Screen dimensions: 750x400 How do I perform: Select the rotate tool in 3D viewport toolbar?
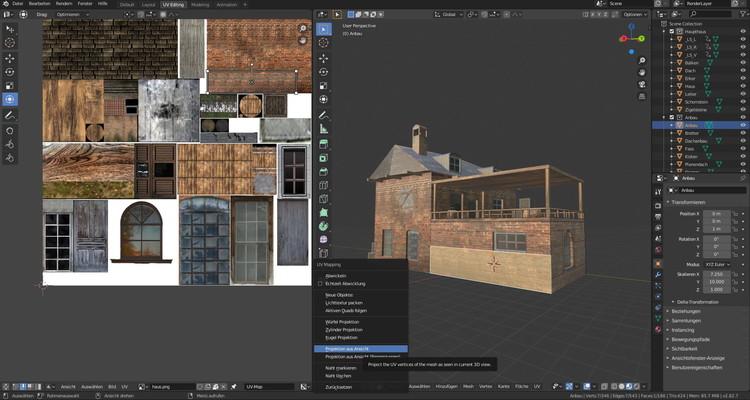(x=323, y=72)
